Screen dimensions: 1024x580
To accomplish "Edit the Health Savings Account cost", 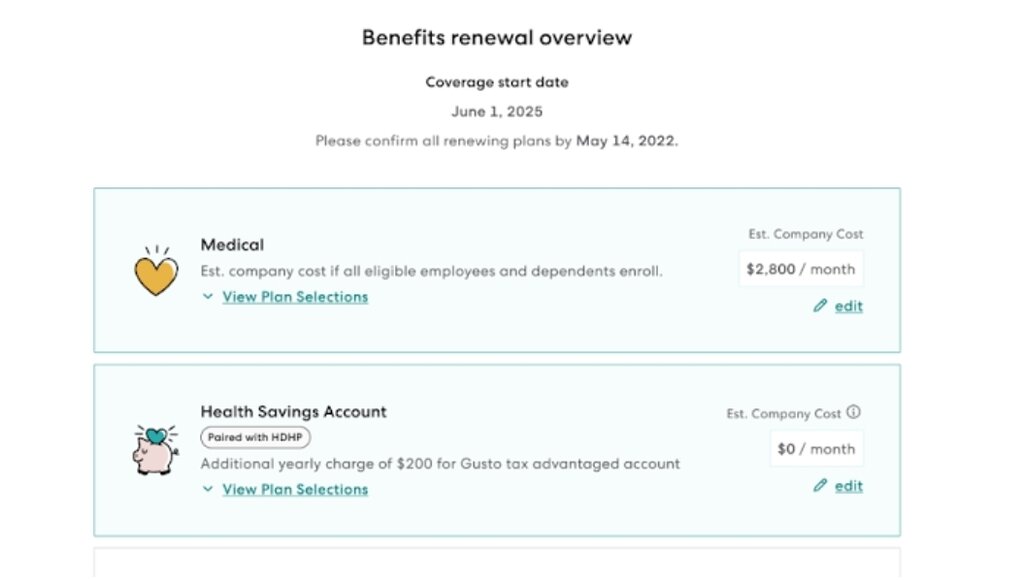I will 848,486.
